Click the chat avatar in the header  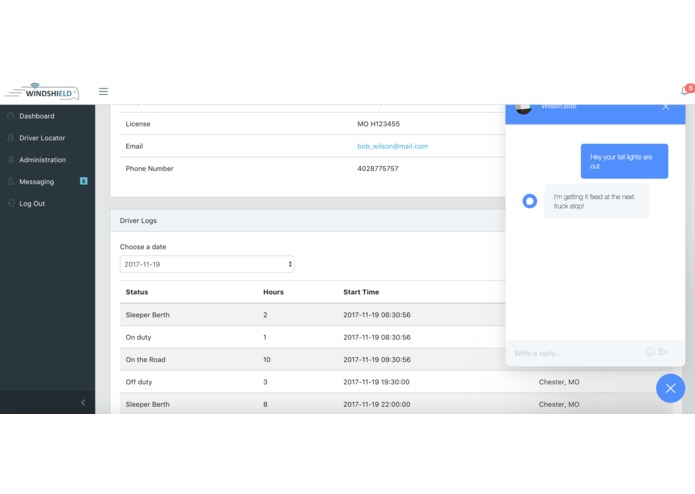(x=523, y=109)
